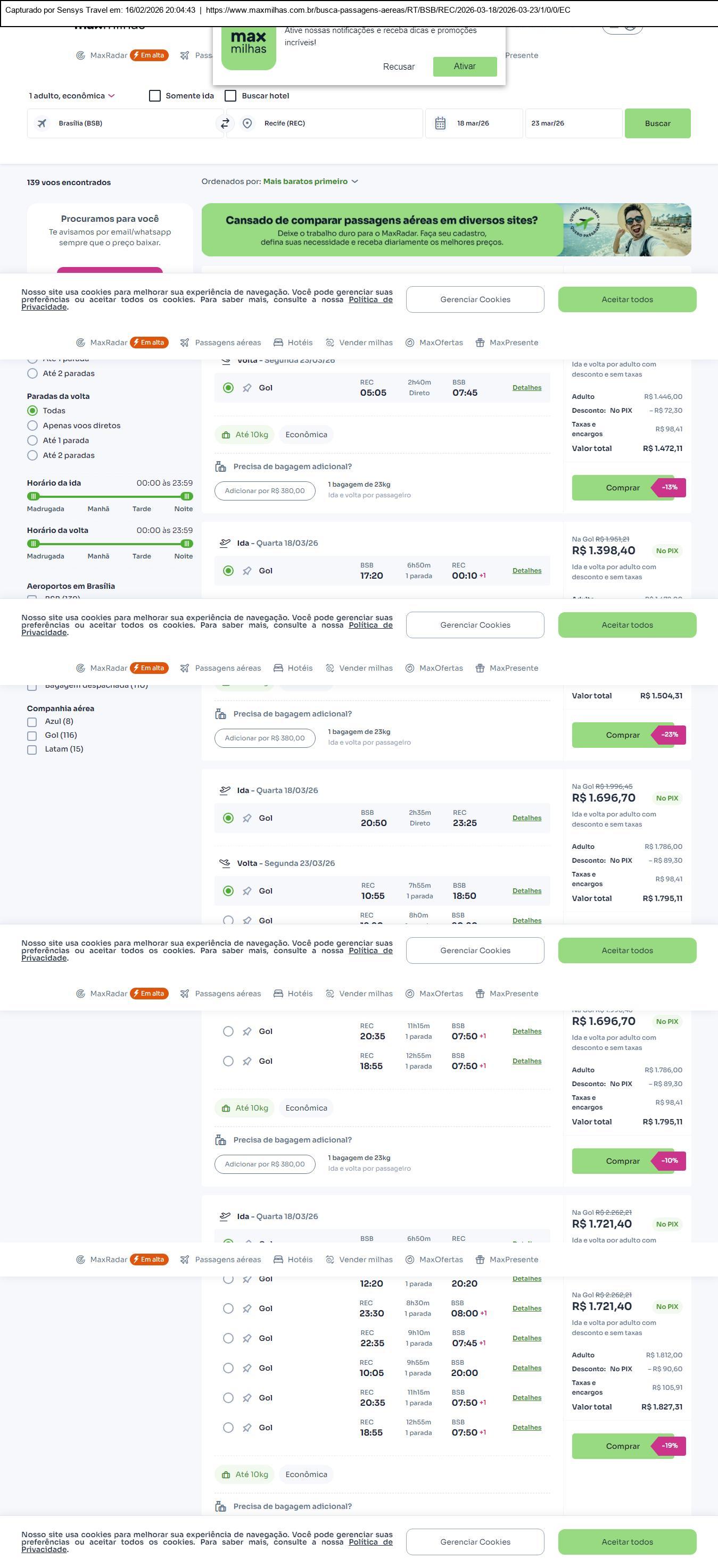Click 'Detalhes' link for the 05:05 REC flight
This screenshot has width=718, height=1568.
[x=527, y=388]
